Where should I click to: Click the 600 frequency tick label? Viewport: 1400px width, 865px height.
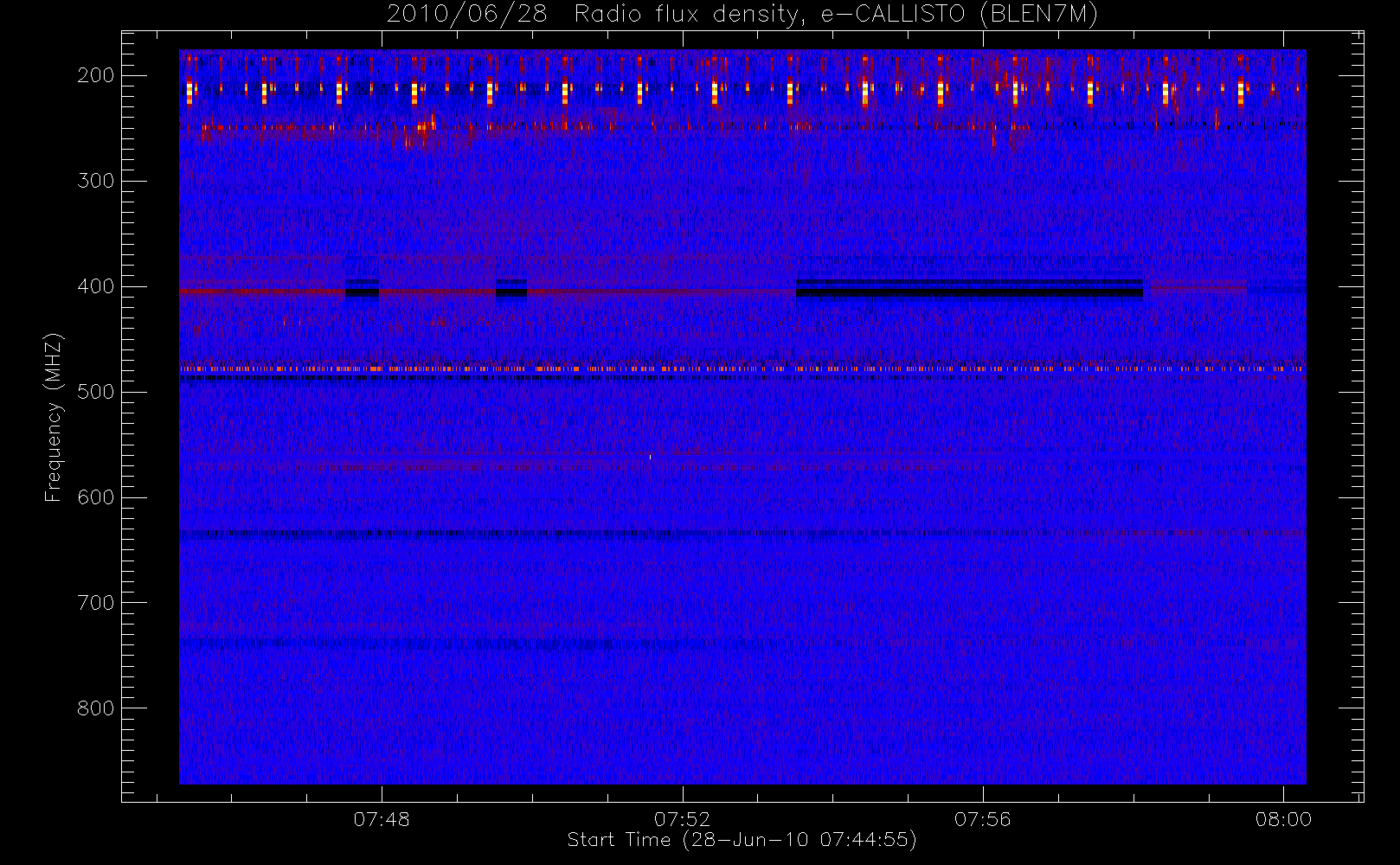click(96, 497)
